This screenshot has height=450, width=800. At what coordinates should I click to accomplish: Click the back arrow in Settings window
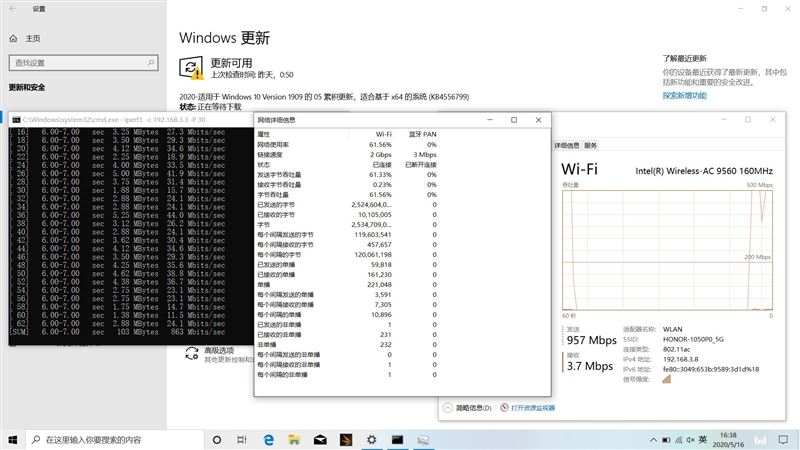(13, 9)
